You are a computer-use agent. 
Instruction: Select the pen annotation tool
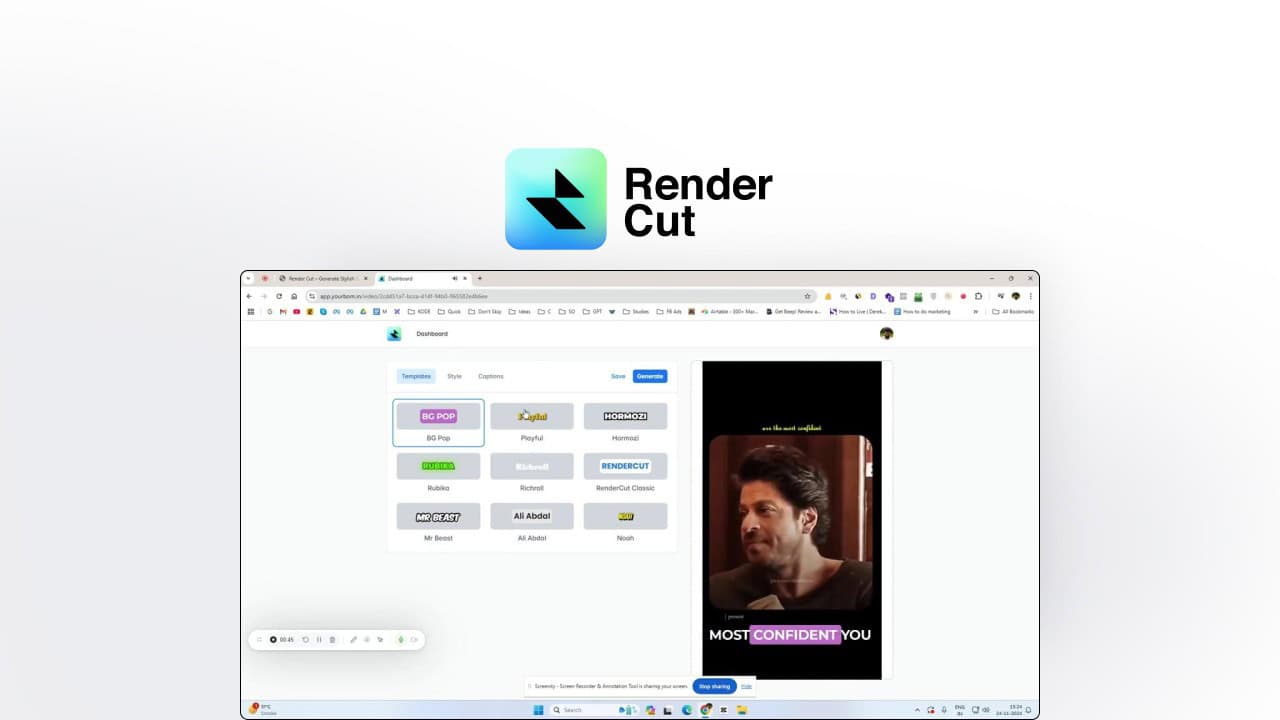pos(354,640)
